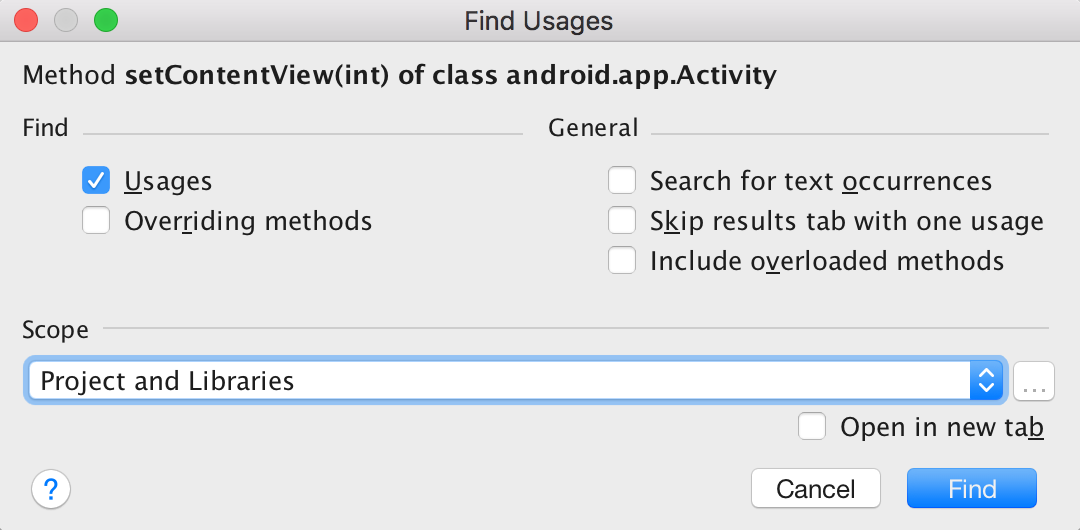
Task: Click the Scope section label
Action: coord(55,330)
